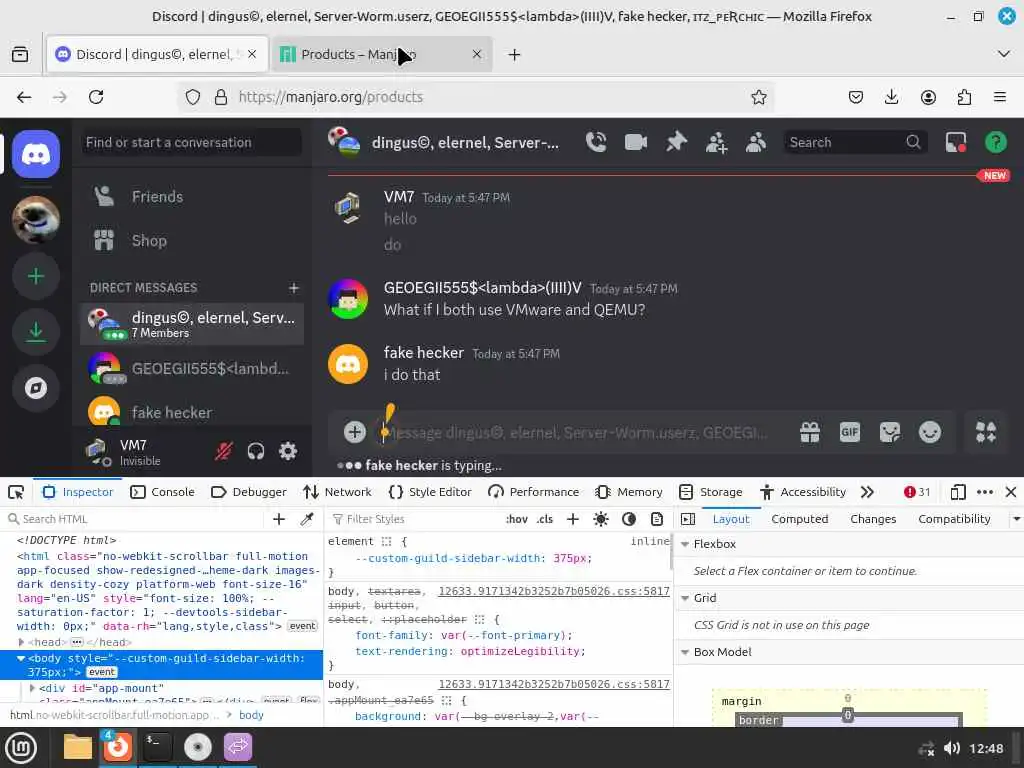Pick an element from the page tool
Screen dimensions: 1024x768
(x=16, y=492)
